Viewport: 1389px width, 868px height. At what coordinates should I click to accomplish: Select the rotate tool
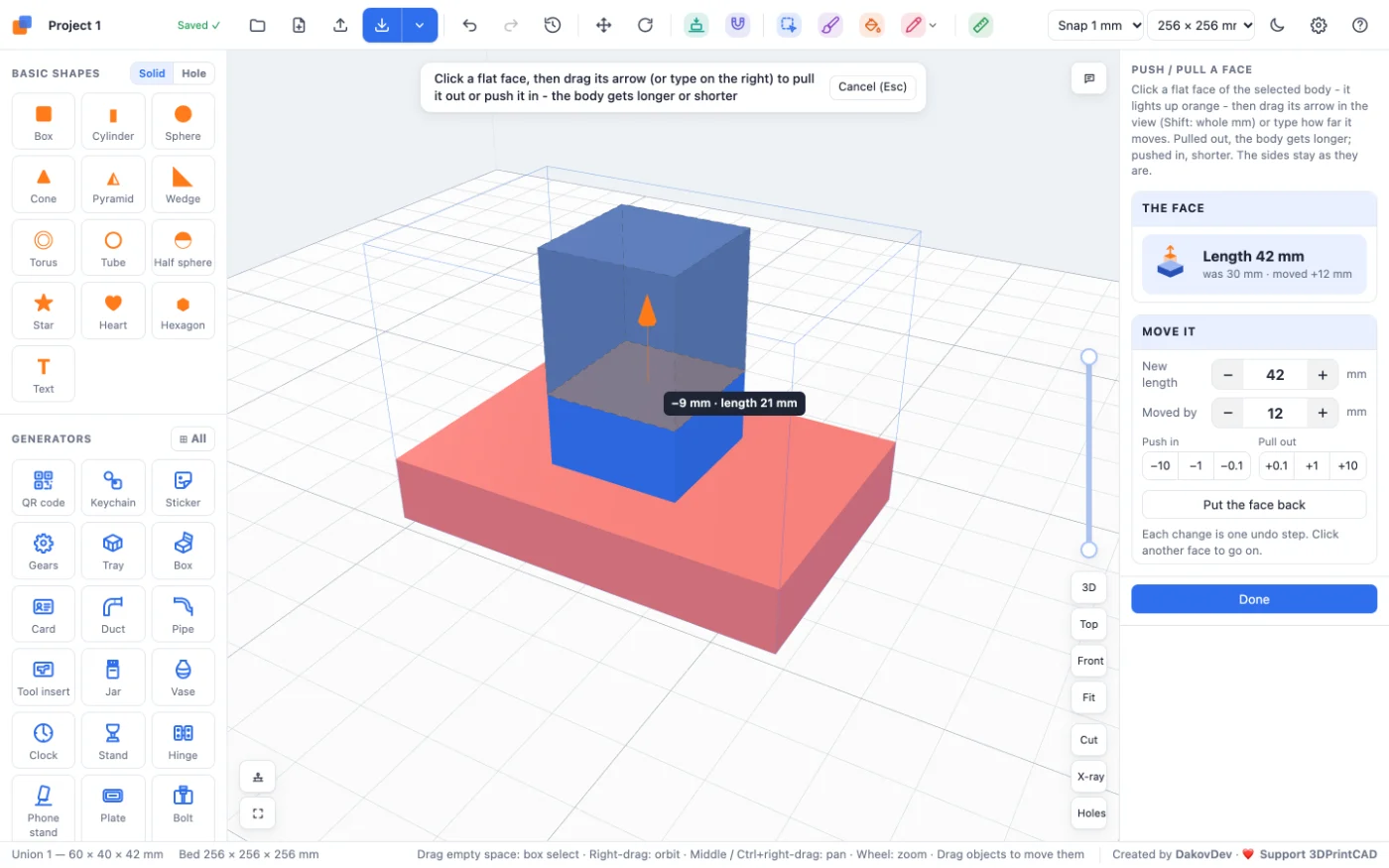click(x=645, y=25)
